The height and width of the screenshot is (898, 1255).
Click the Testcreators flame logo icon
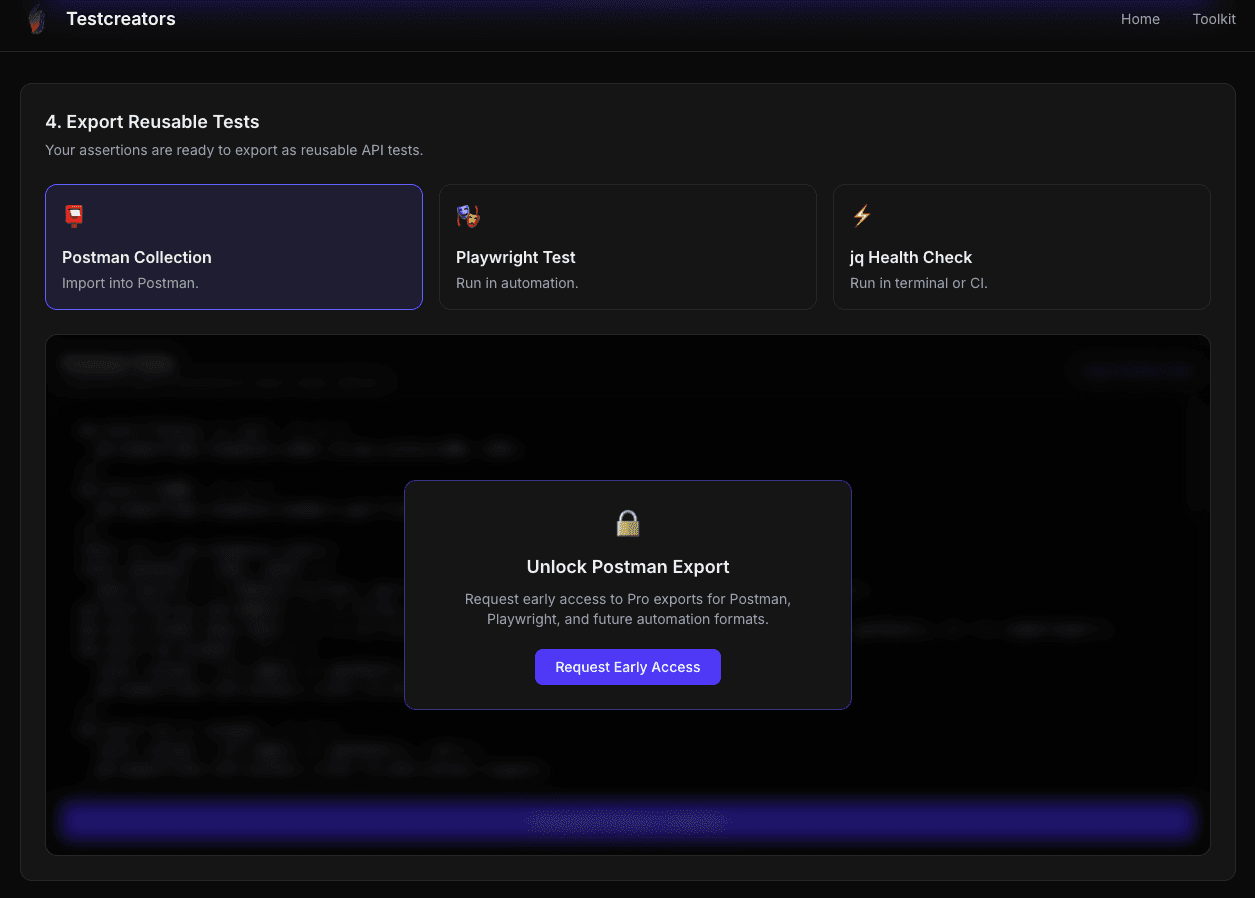point(36,19)
